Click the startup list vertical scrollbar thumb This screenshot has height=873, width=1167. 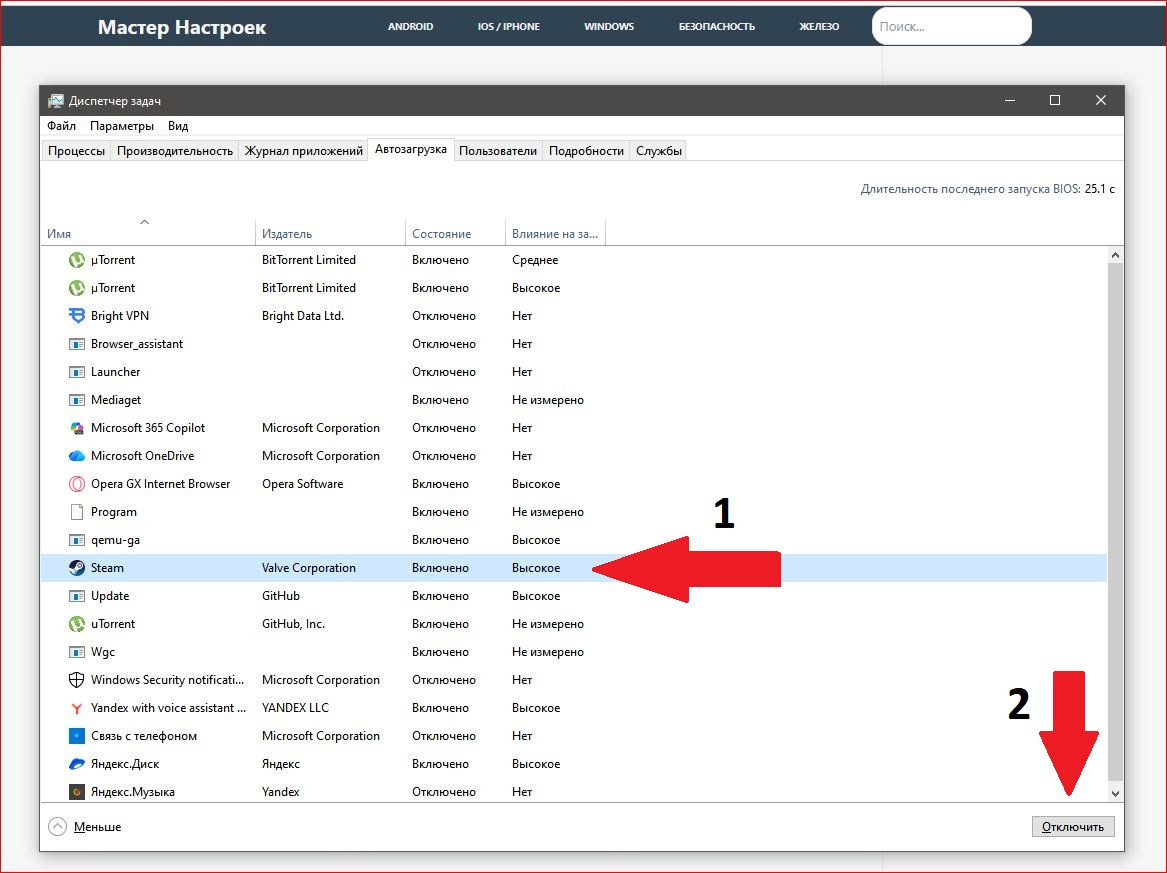1115,521
